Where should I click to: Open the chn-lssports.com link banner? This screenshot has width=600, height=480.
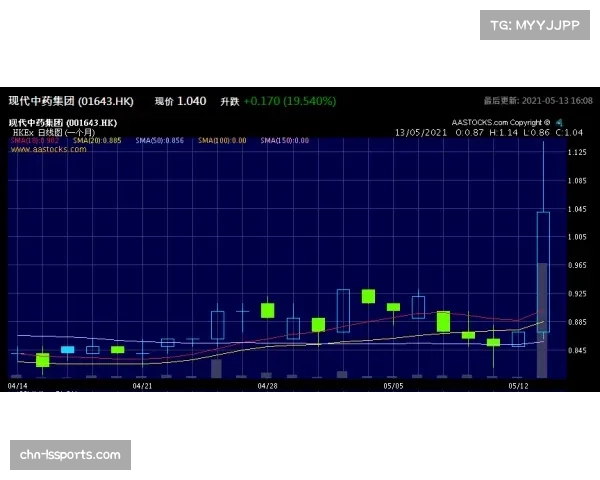[x=71, y=455]
